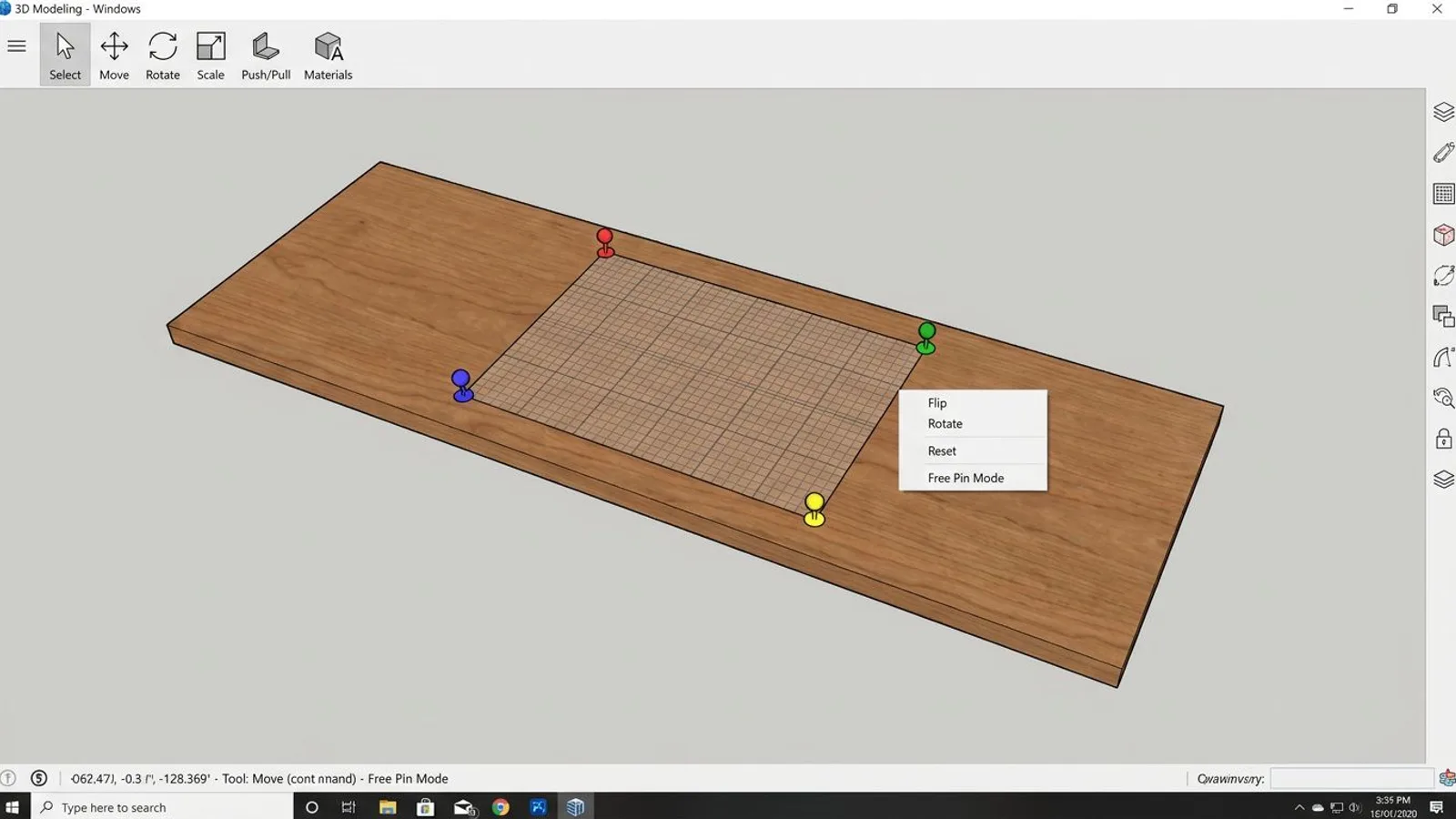Click the info icon at status bar start
Image resolution: width=1456 pixels, height=819 pixels.
(7, 778)
